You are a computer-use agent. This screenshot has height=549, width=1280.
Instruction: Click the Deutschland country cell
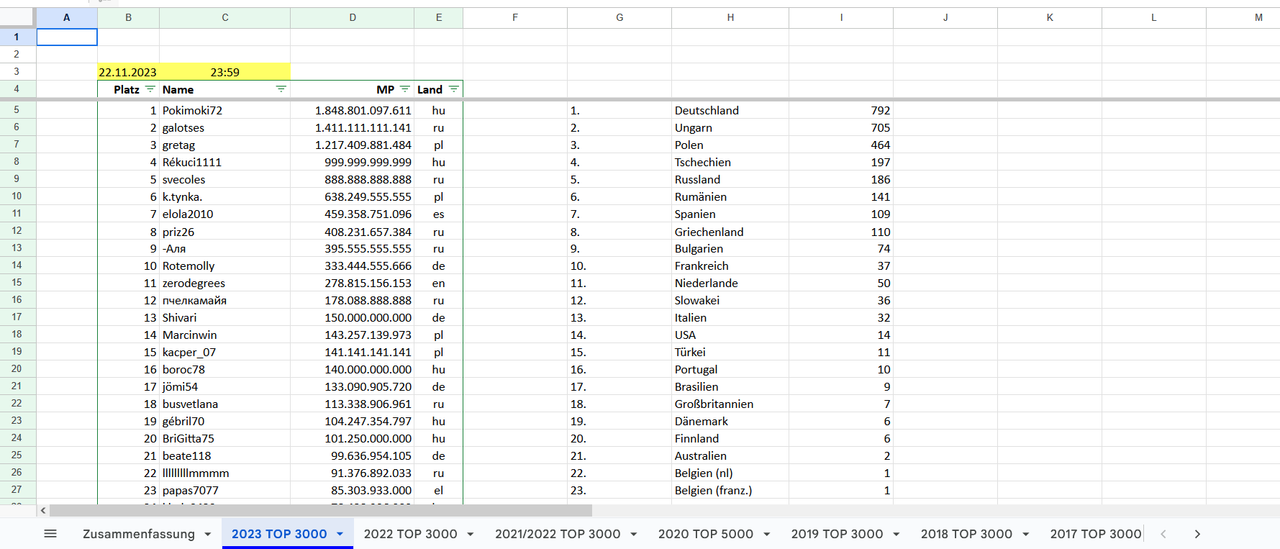[x=730, y=111]
